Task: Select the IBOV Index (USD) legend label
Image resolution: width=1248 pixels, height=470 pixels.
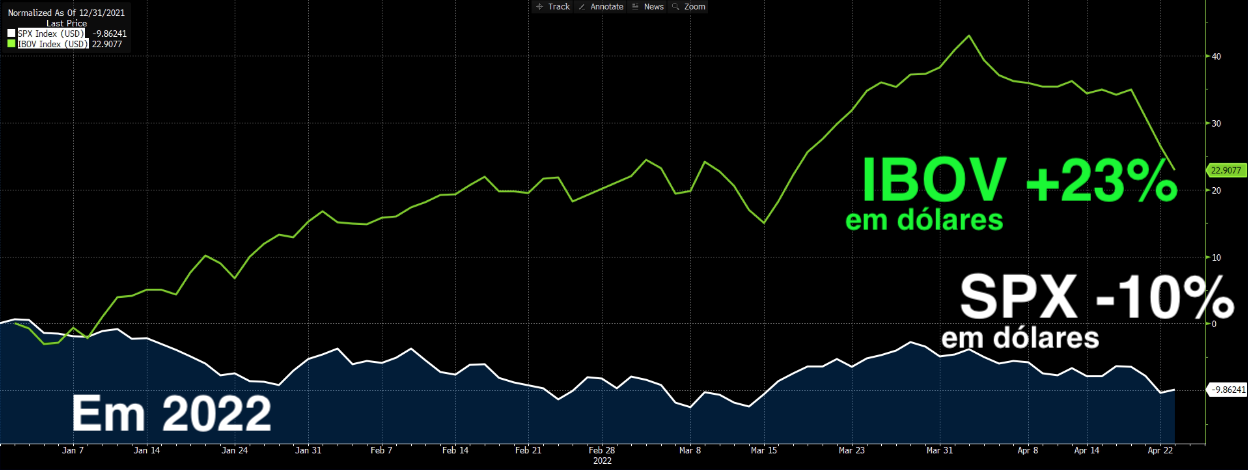Action: click(x=54, y=43)
